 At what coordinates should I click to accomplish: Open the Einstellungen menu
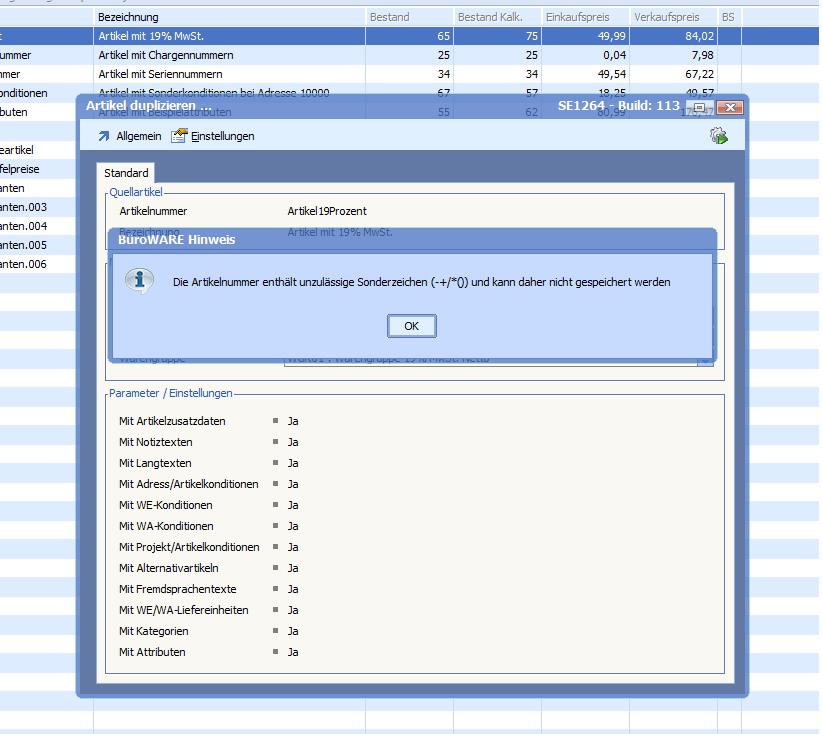[x=222, y=136]
